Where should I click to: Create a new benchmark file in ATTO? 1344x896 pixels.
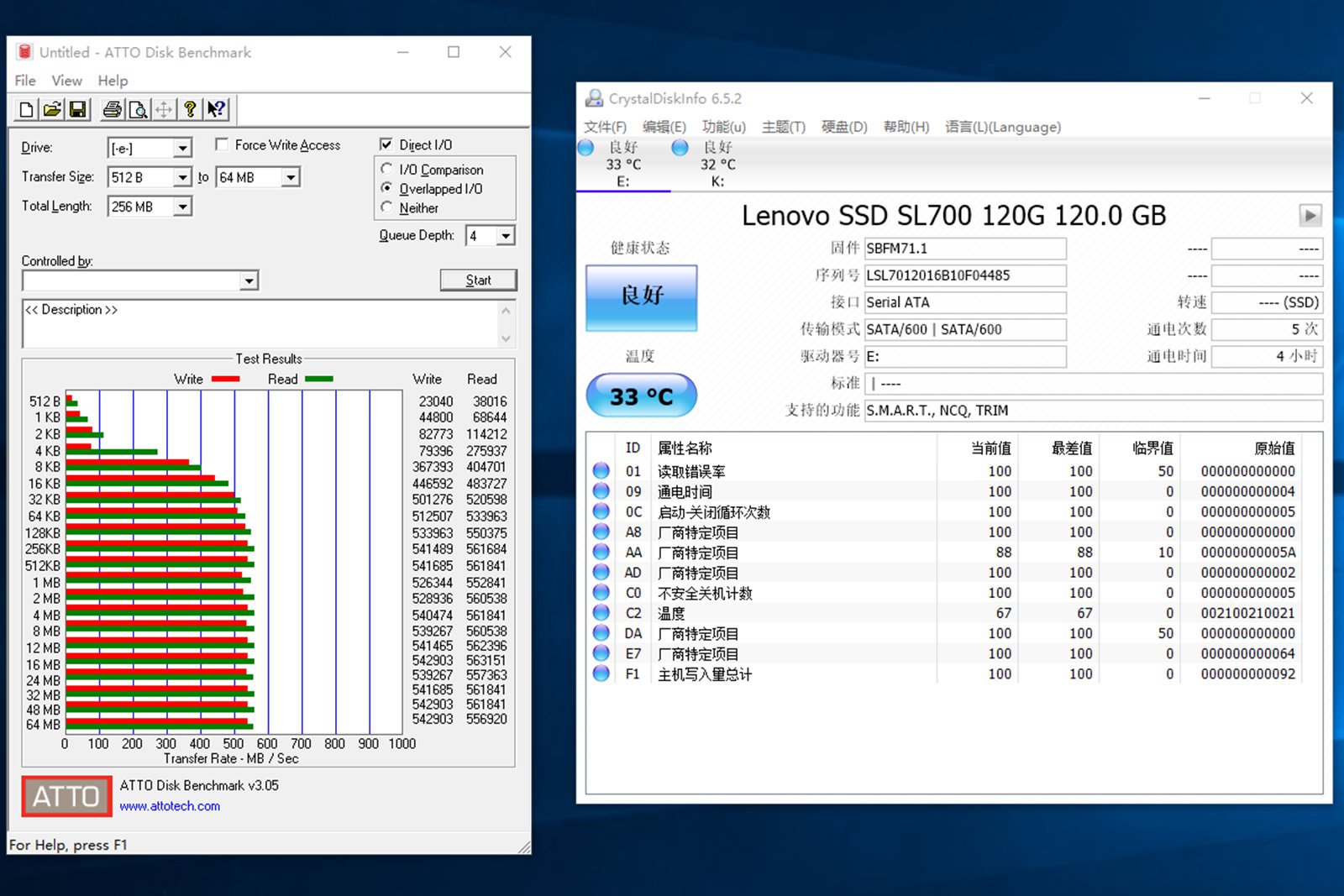(25, 109)
